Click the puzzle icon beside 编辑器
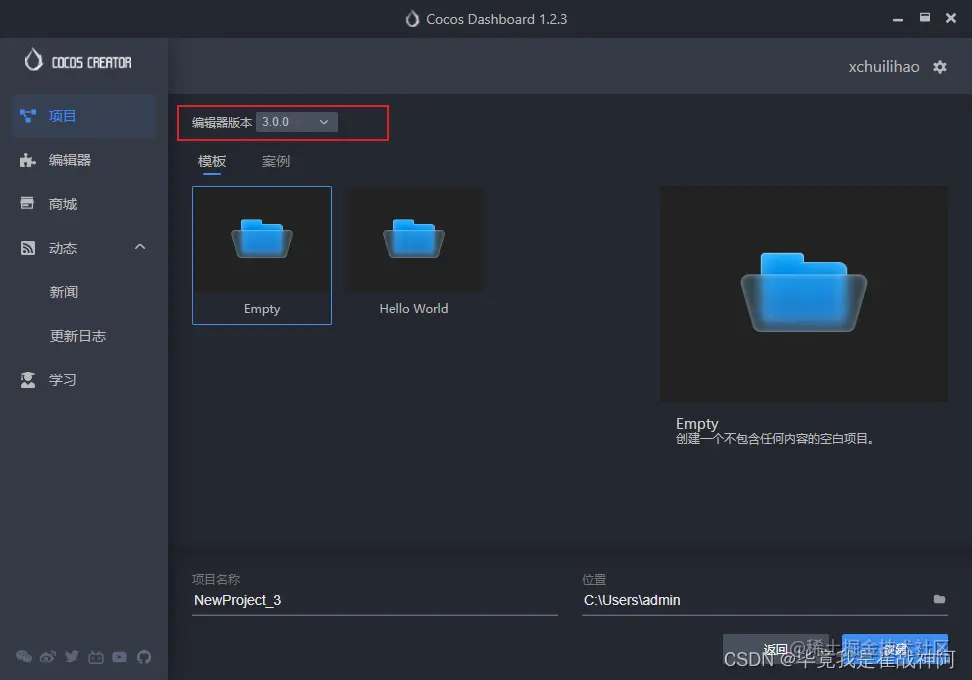The width and height of the screenshot is (972, 680). point(28,161)
